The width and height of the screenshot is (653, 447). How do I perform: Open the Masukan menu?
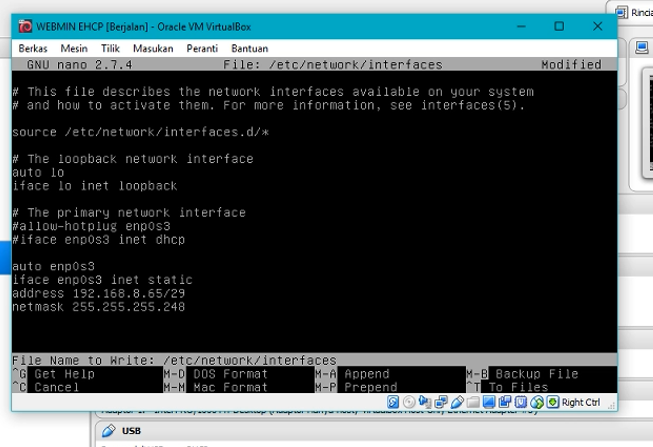[152, 48]
